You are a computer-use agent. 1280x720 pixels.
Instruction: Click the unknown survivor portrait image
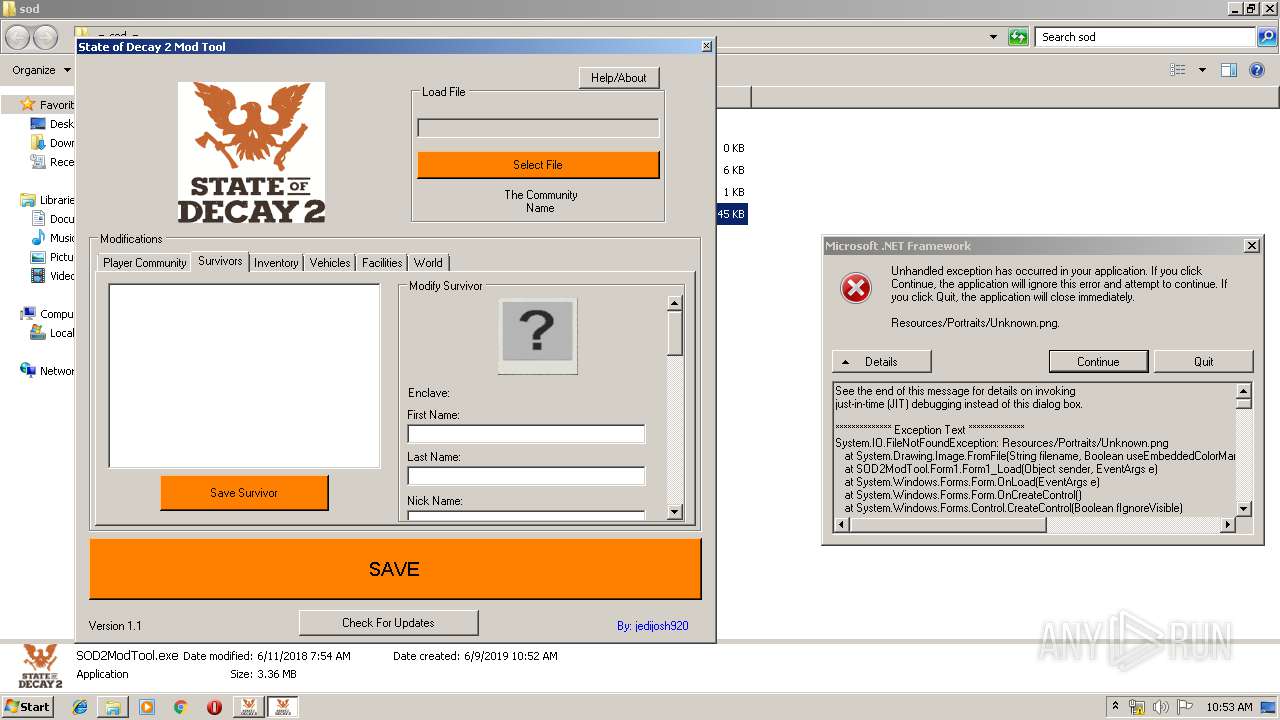click(x=537, y=336)
